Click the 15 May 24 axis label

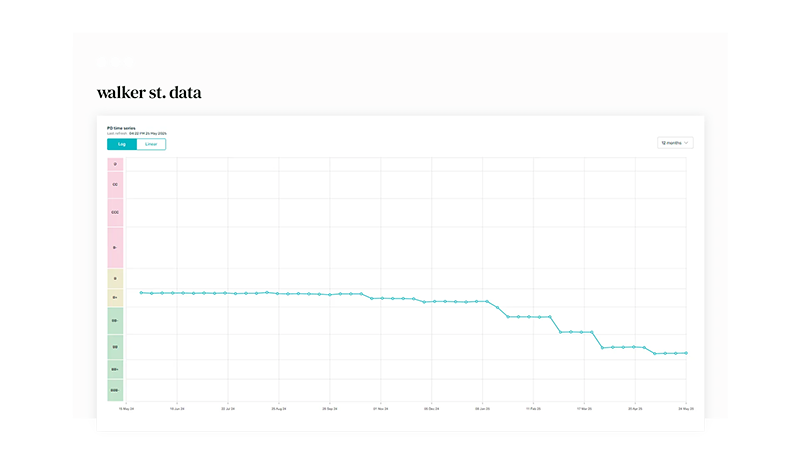(126, 408)
